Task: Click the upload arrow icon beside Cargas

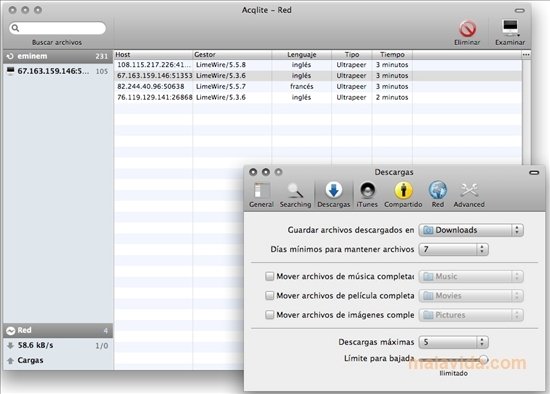Action: click(x=11, y=361)
